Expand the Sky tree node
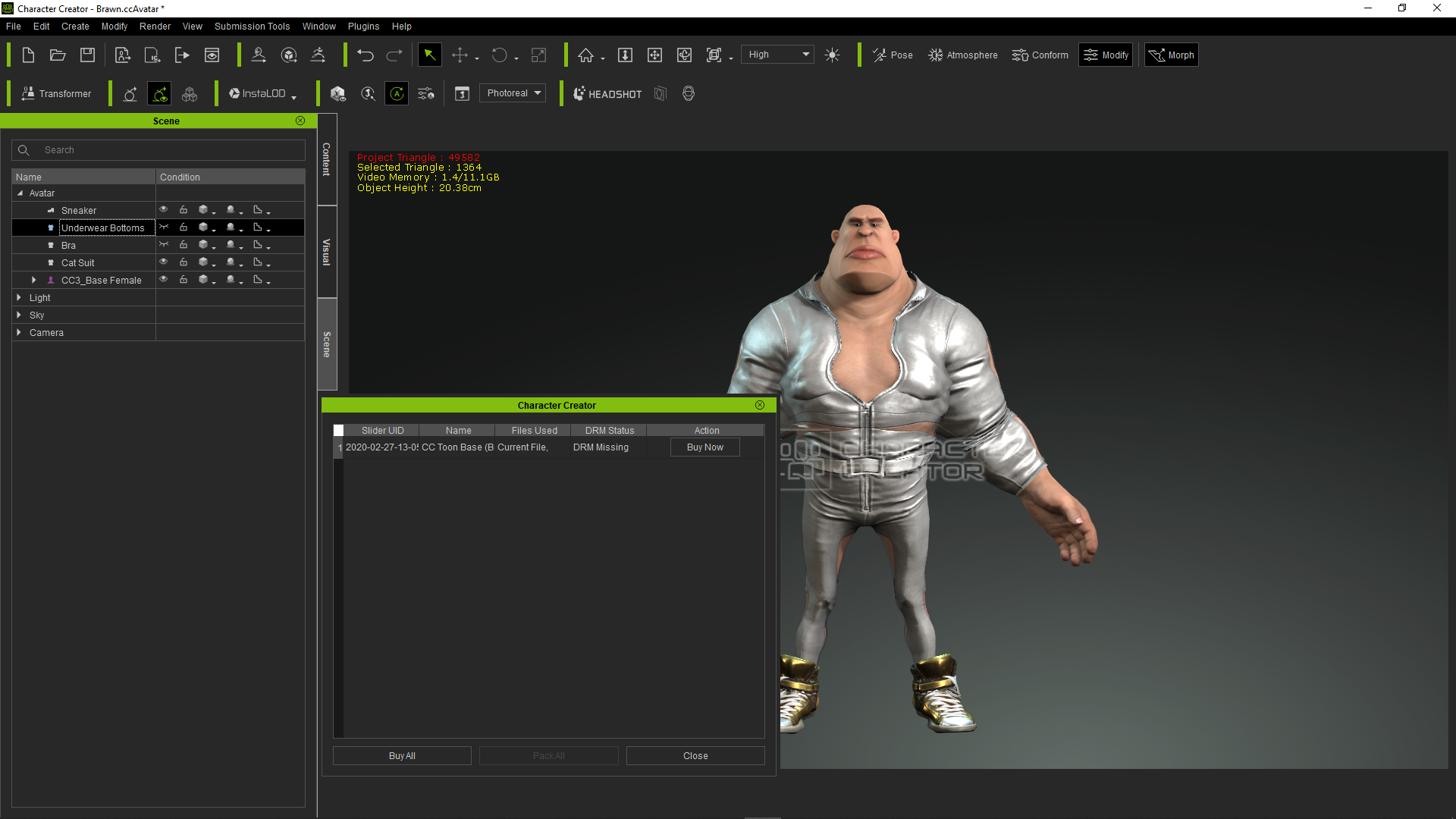The image size is (1456, 819). [19, 315]
